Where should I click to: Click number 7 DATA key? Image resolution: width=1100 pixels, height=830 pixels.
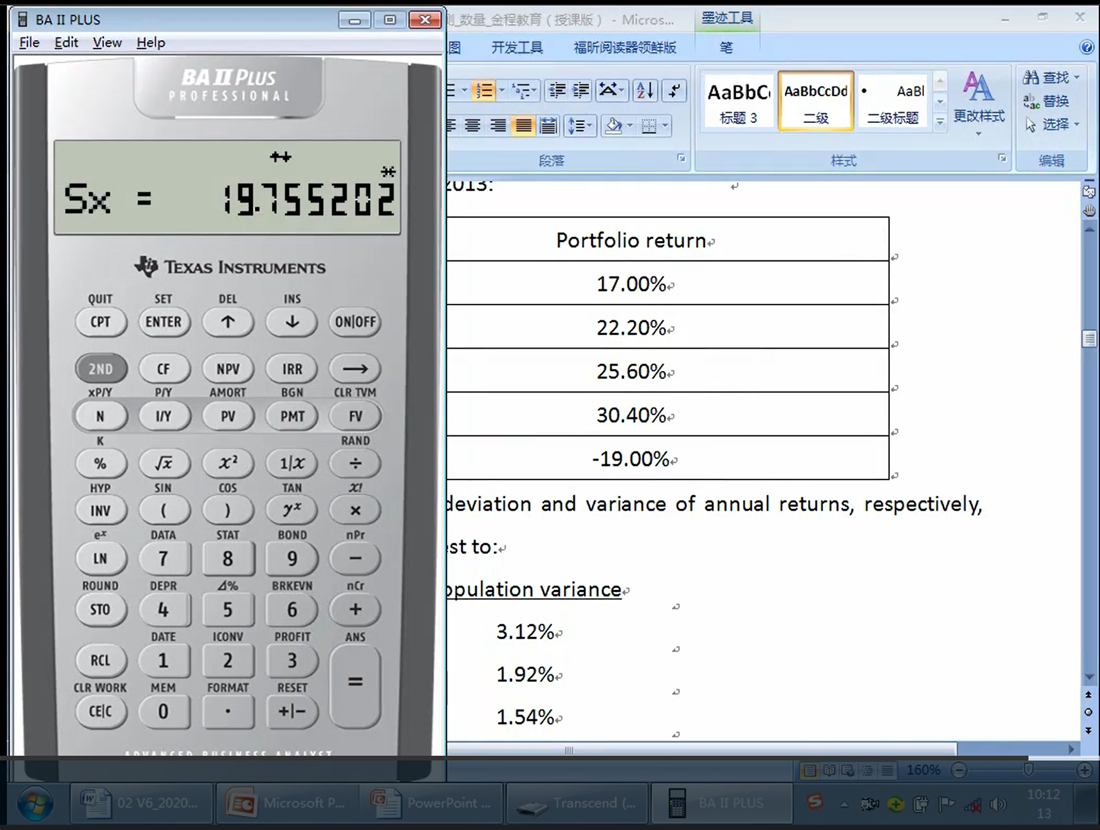[163, 558]
